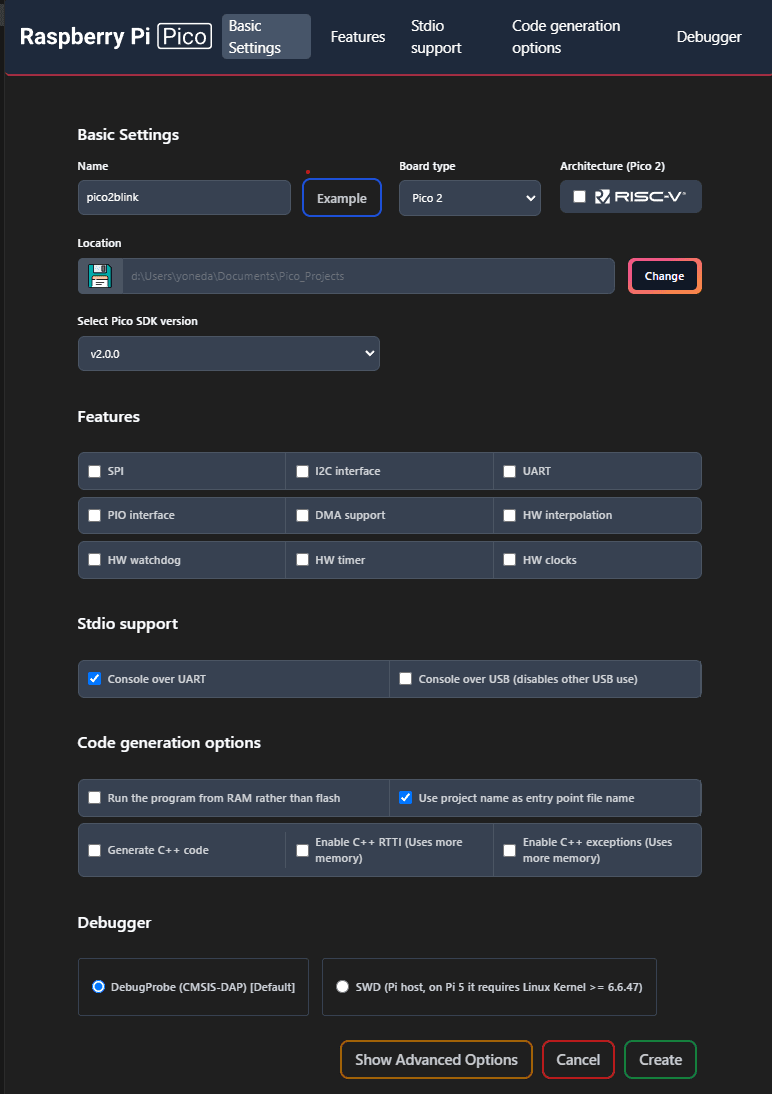Click the Example button
The image size is (772, 1094).
pyautogui.click(x=342, y=198)
